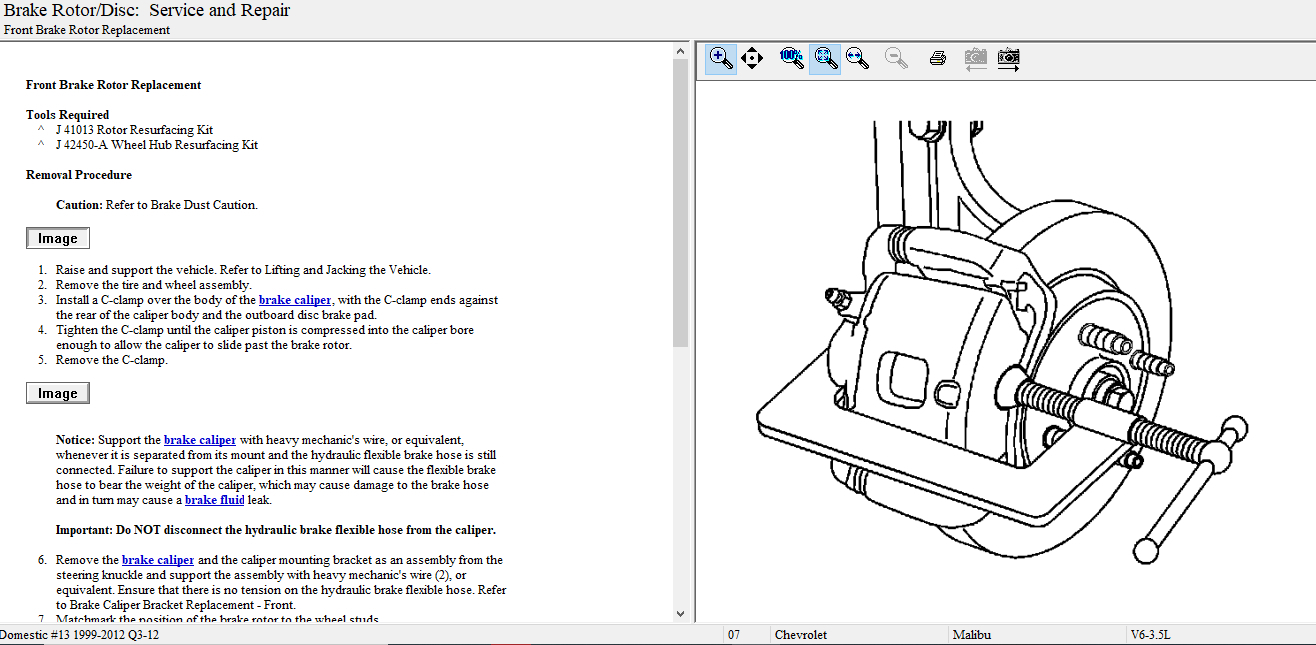Go to previous image camera icon
The image size is (1316, 645).
976,58
